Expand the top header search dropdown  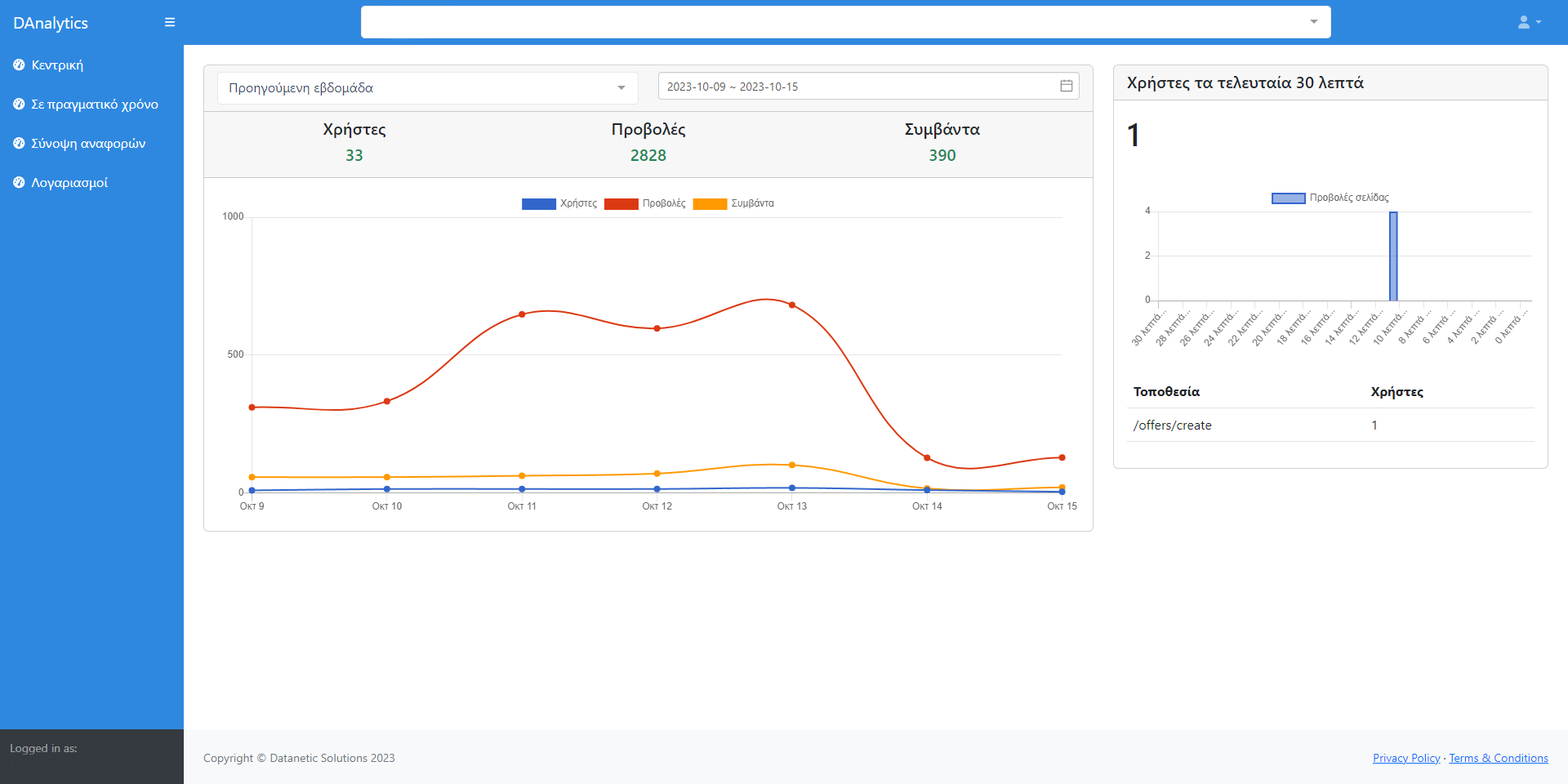click(x=1313, y=22)
